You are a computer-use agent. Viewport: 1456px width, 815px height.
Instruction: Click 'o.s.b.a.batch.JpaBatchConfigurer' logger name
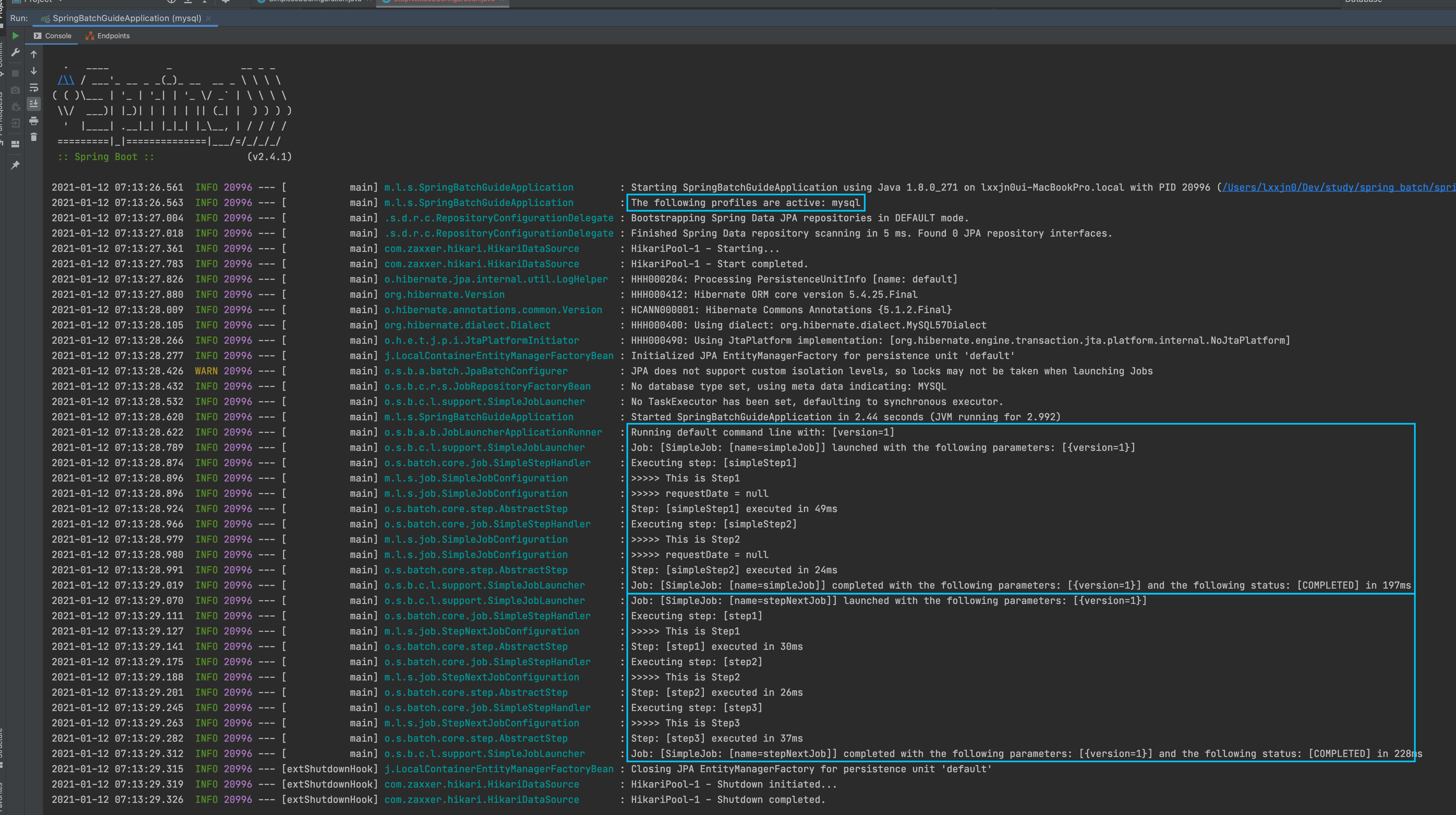[x=476, y=371]
